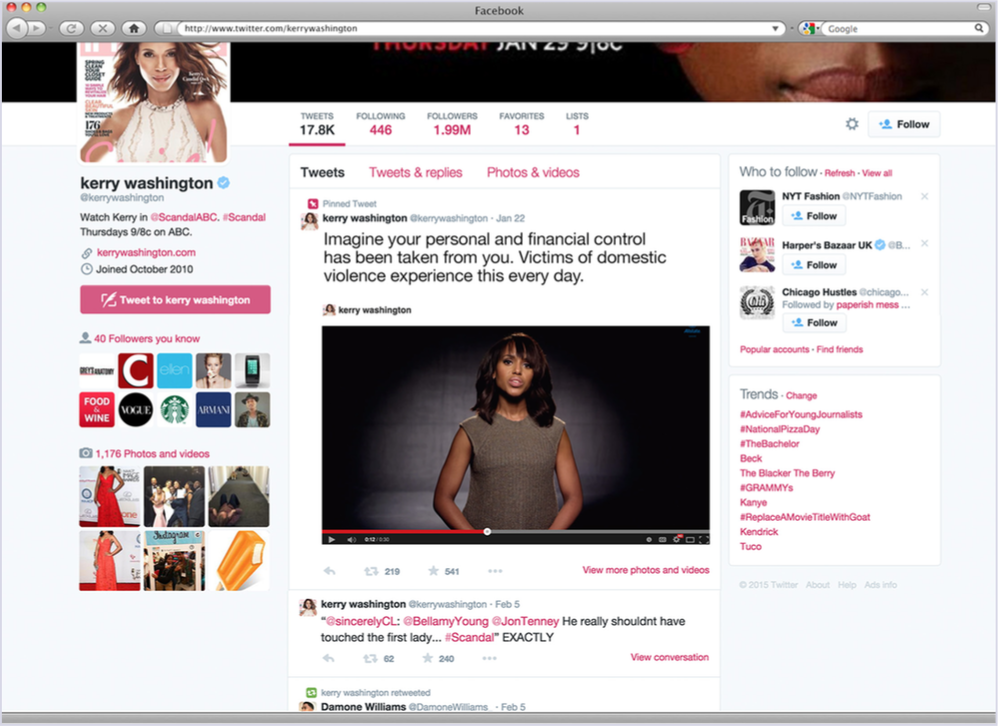
Task: Refresh the Who to follow list
Action: point(840,173)
